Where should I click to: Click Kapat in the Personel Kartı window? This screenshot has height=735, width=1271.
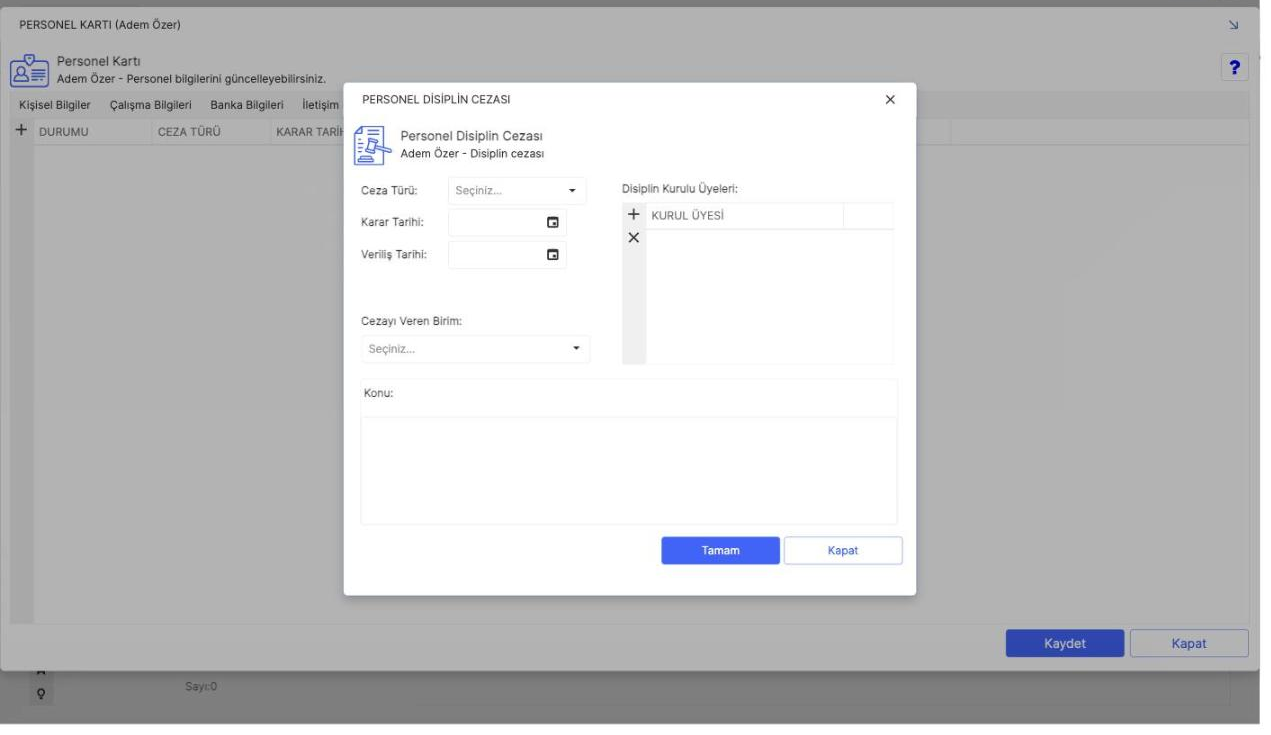pyautogui.click(x=1189, y=643)
